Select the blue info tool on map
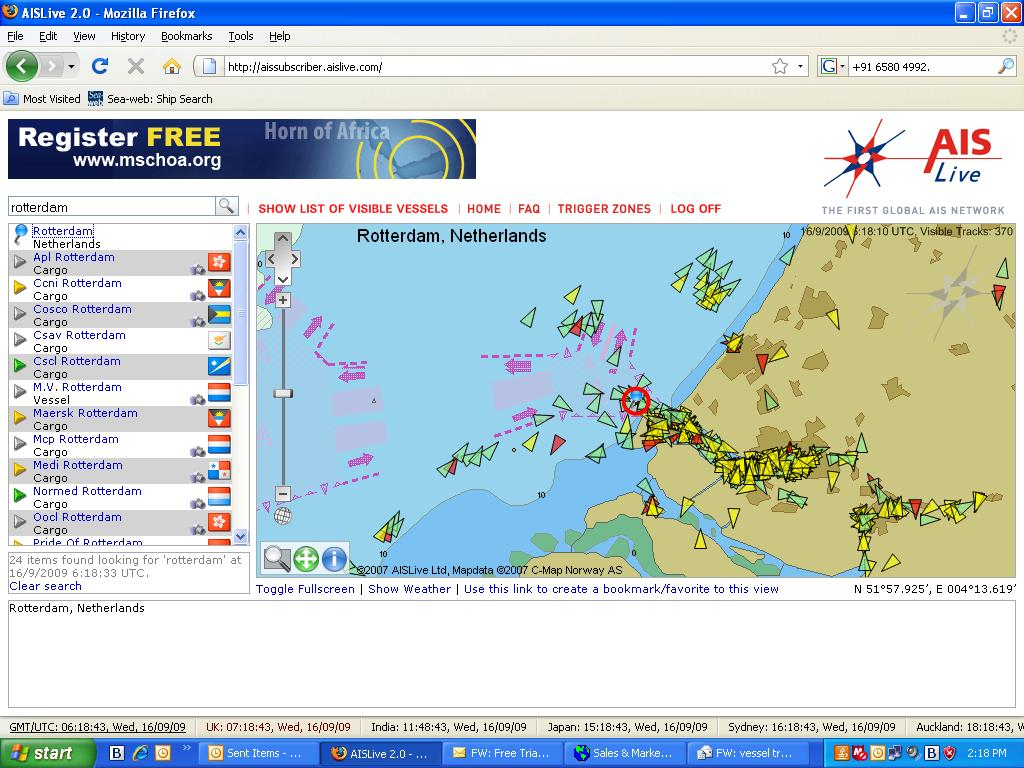This screenshot has height=768, width=1024. click(334, 559)
